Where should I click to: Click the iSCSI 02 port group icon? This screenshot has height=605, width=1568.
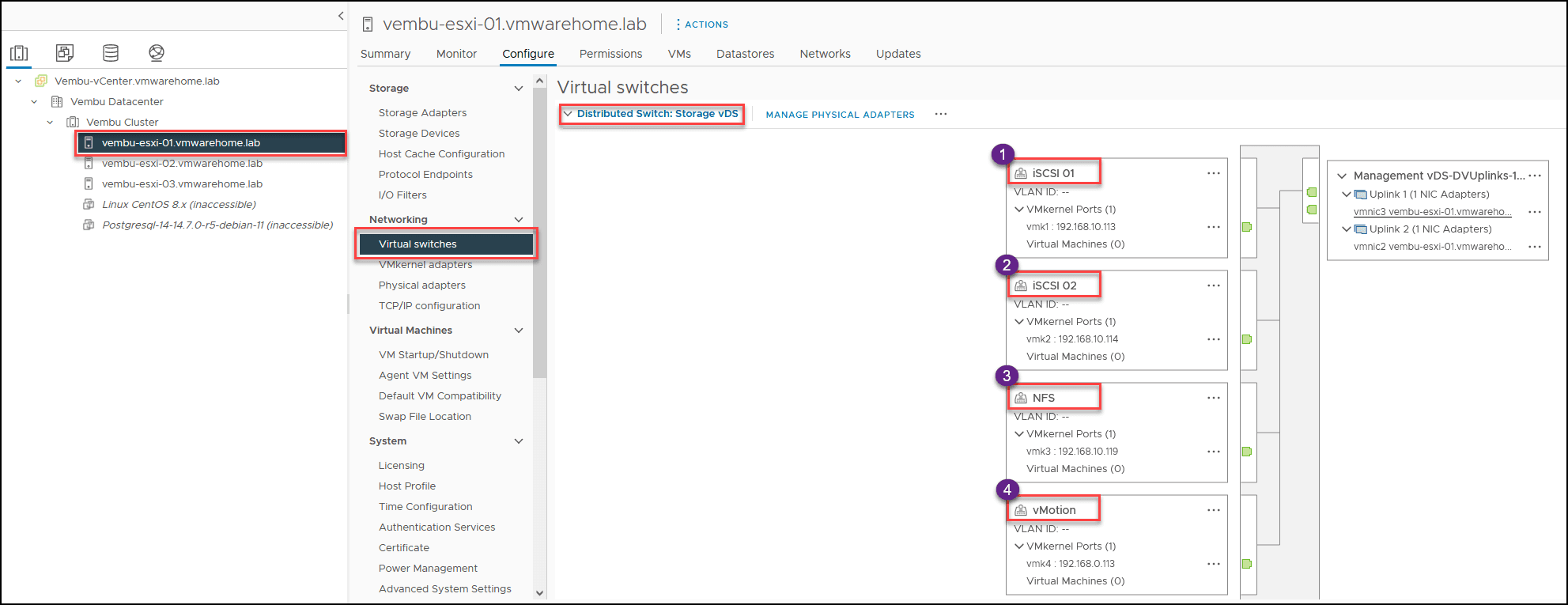[1021, 285]
